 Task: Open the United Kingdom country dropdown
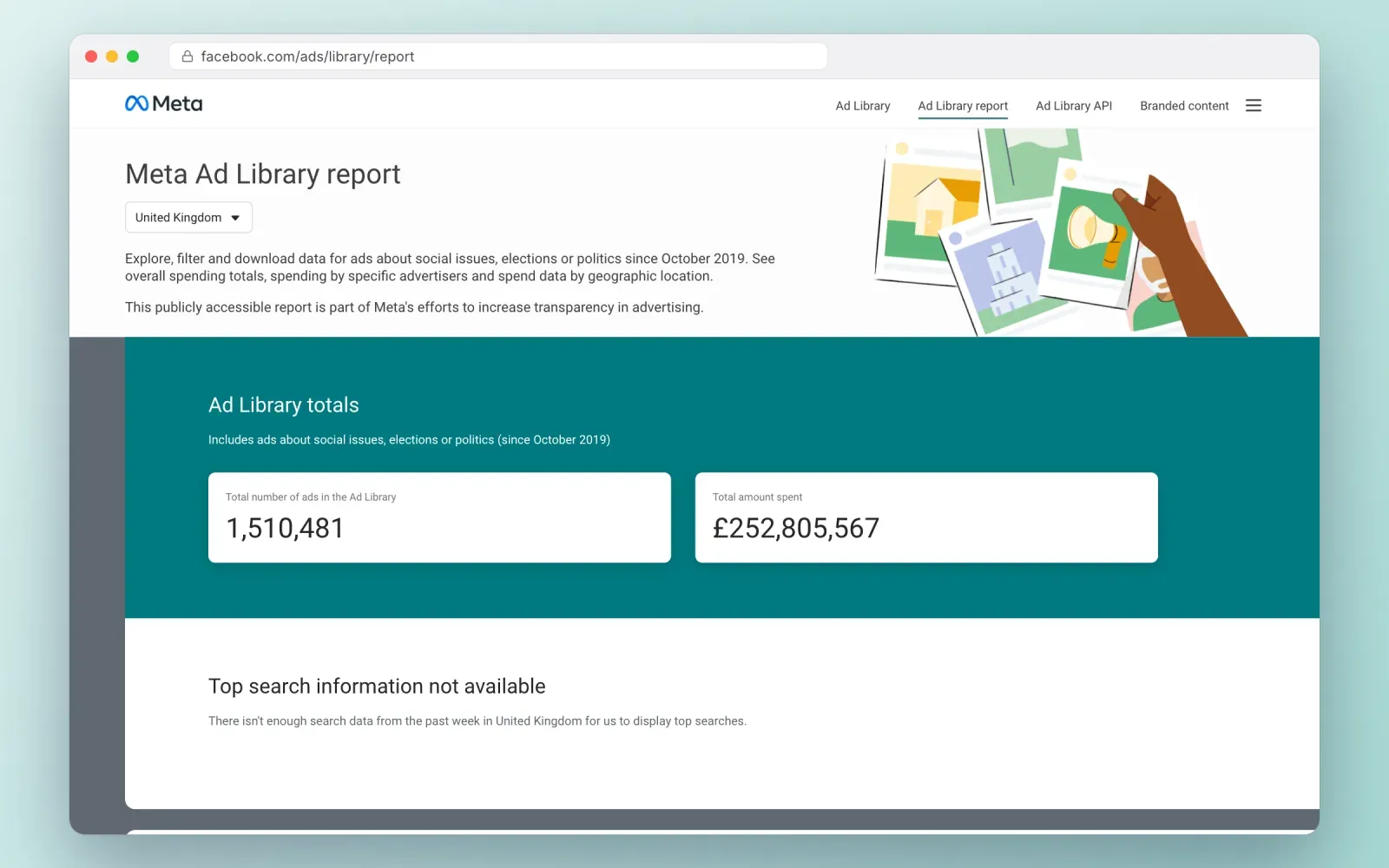(x=188, y=217)
